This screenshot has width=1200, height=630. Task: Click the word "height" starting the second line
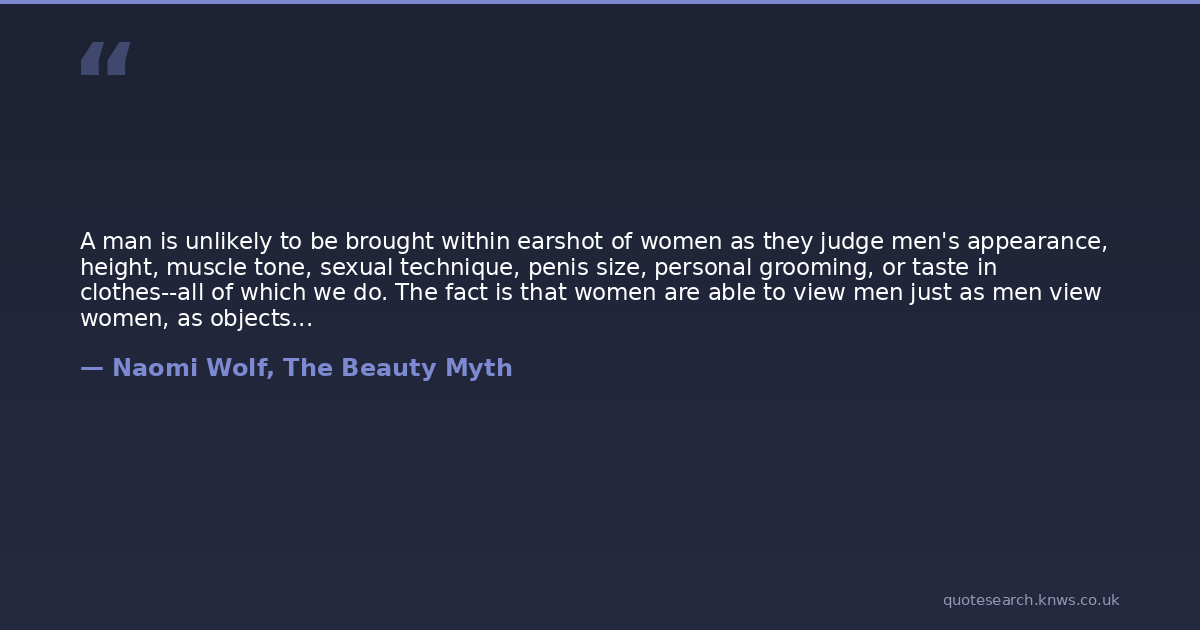(x=116, y=268)
